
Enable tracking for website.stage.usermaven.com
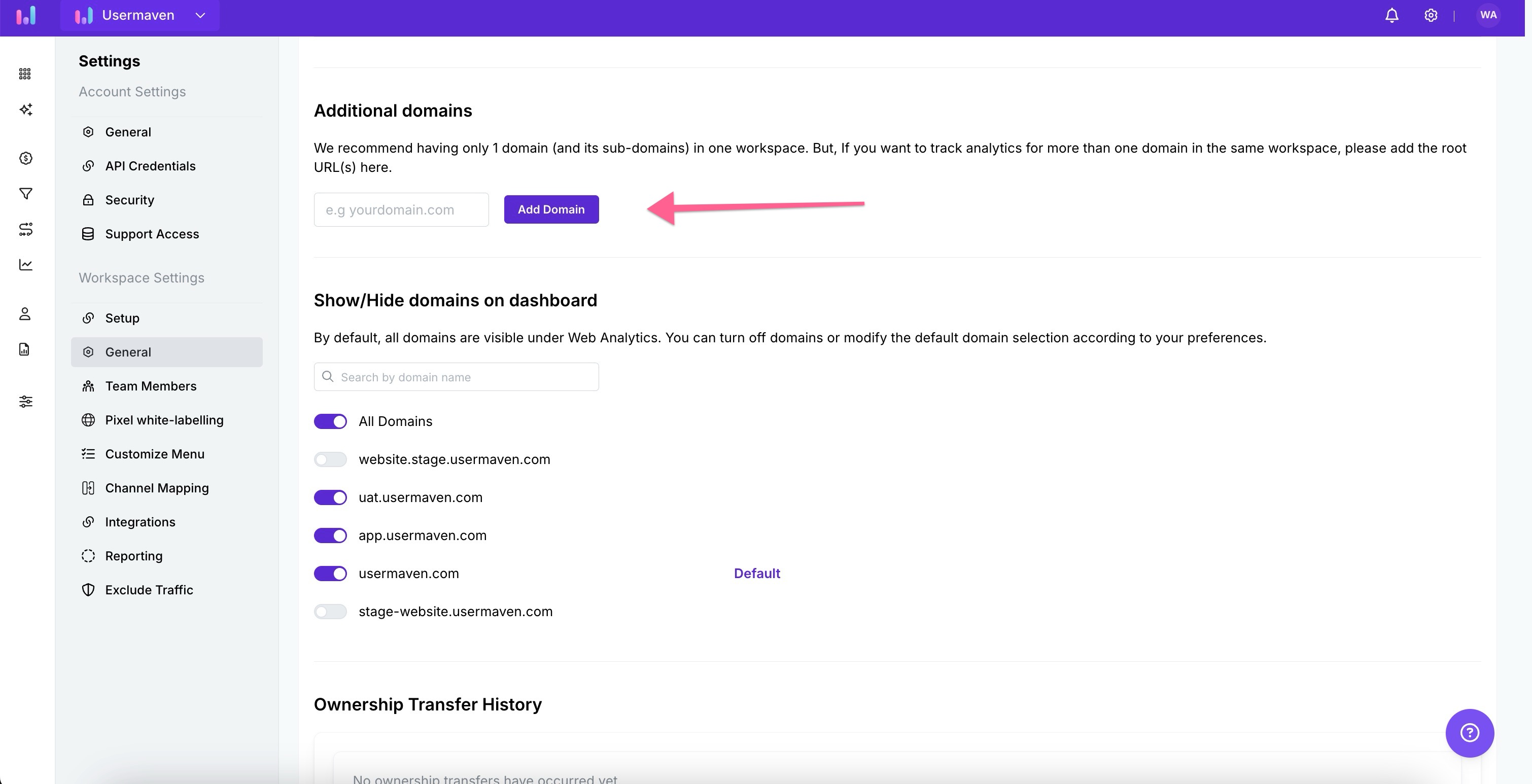330,459
